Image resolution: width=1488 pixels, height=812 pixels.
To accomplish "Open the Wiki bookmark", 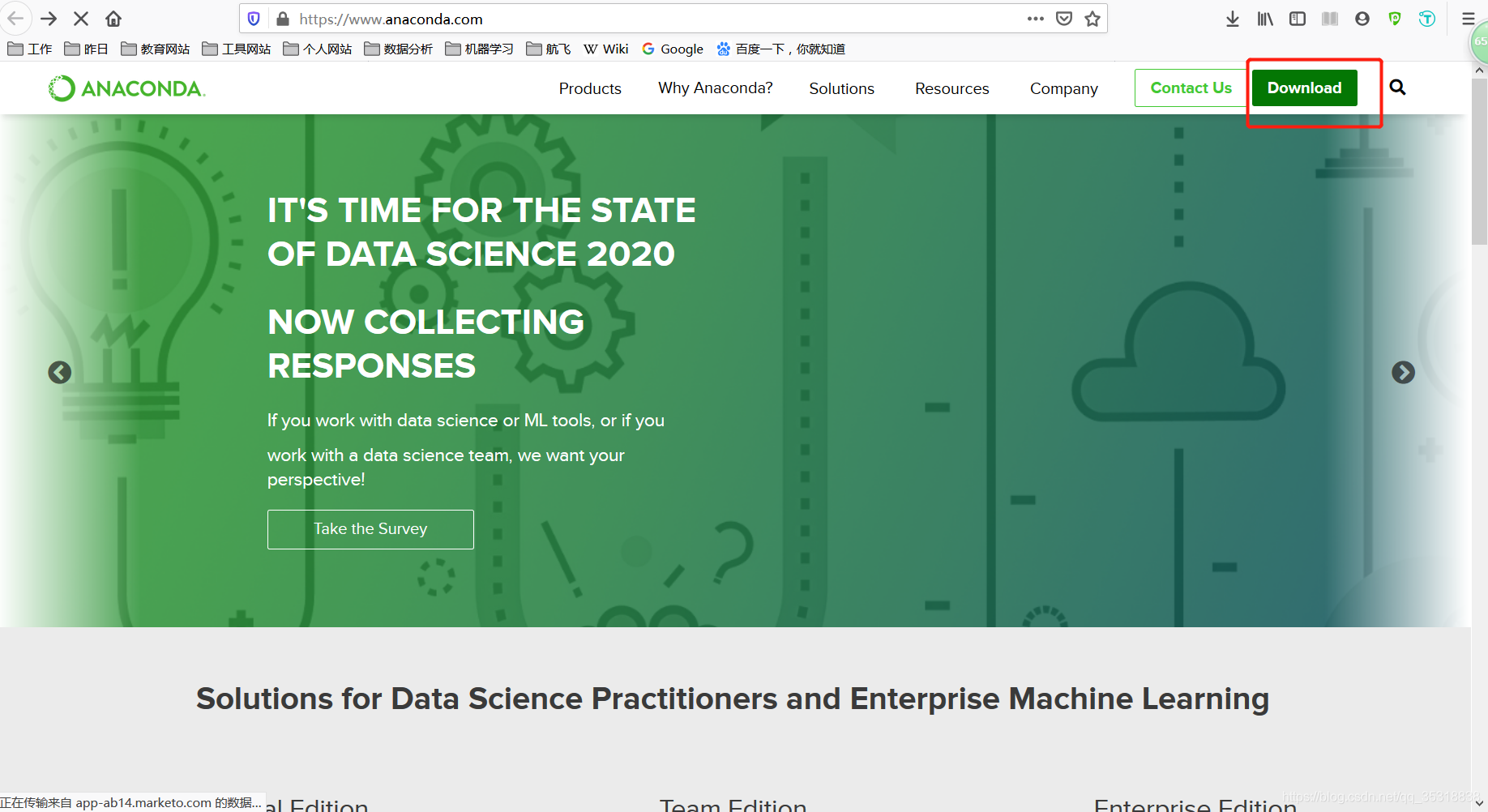I will tap(606, 49).
